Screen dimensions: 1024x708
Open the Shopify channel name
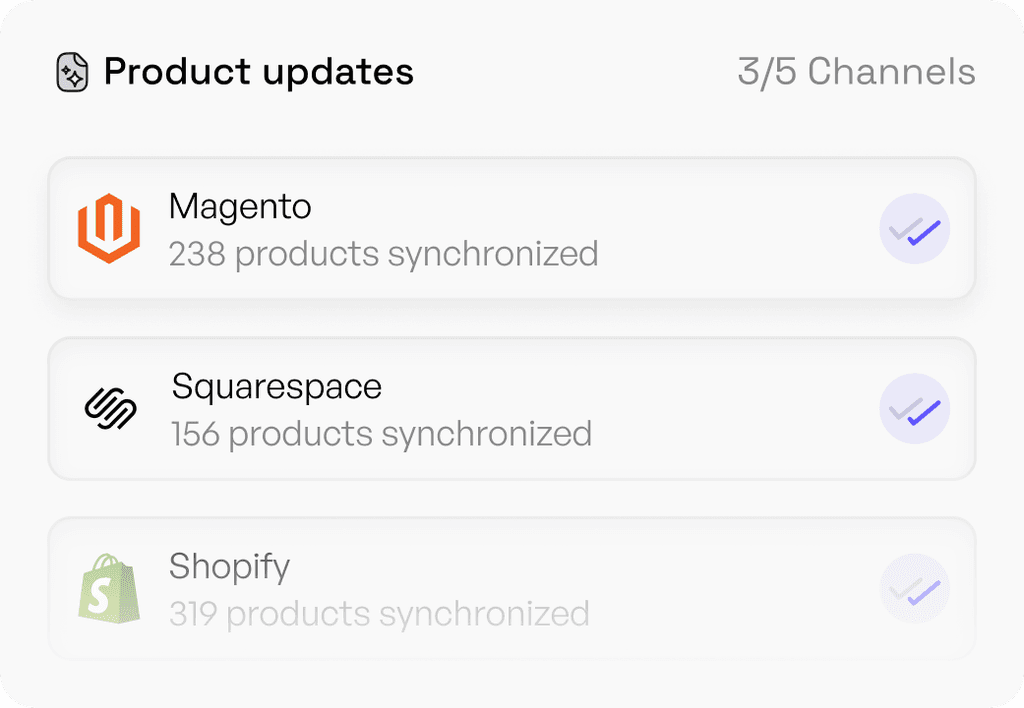229,567
